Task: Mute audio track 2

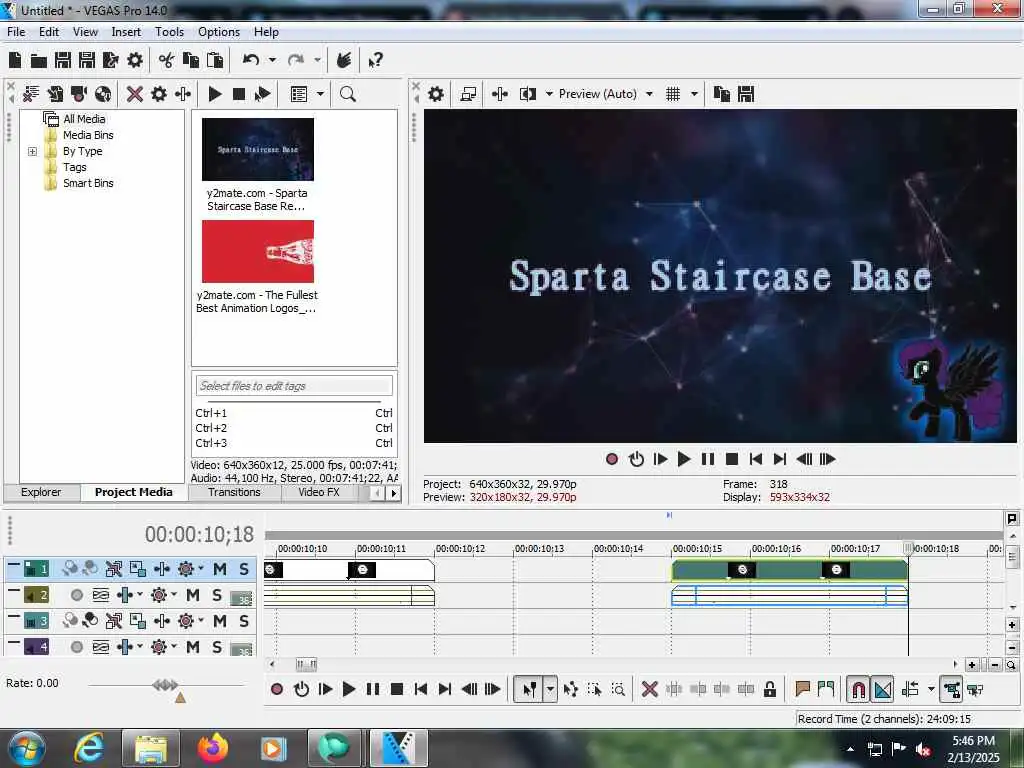Action: pos(193,595)
